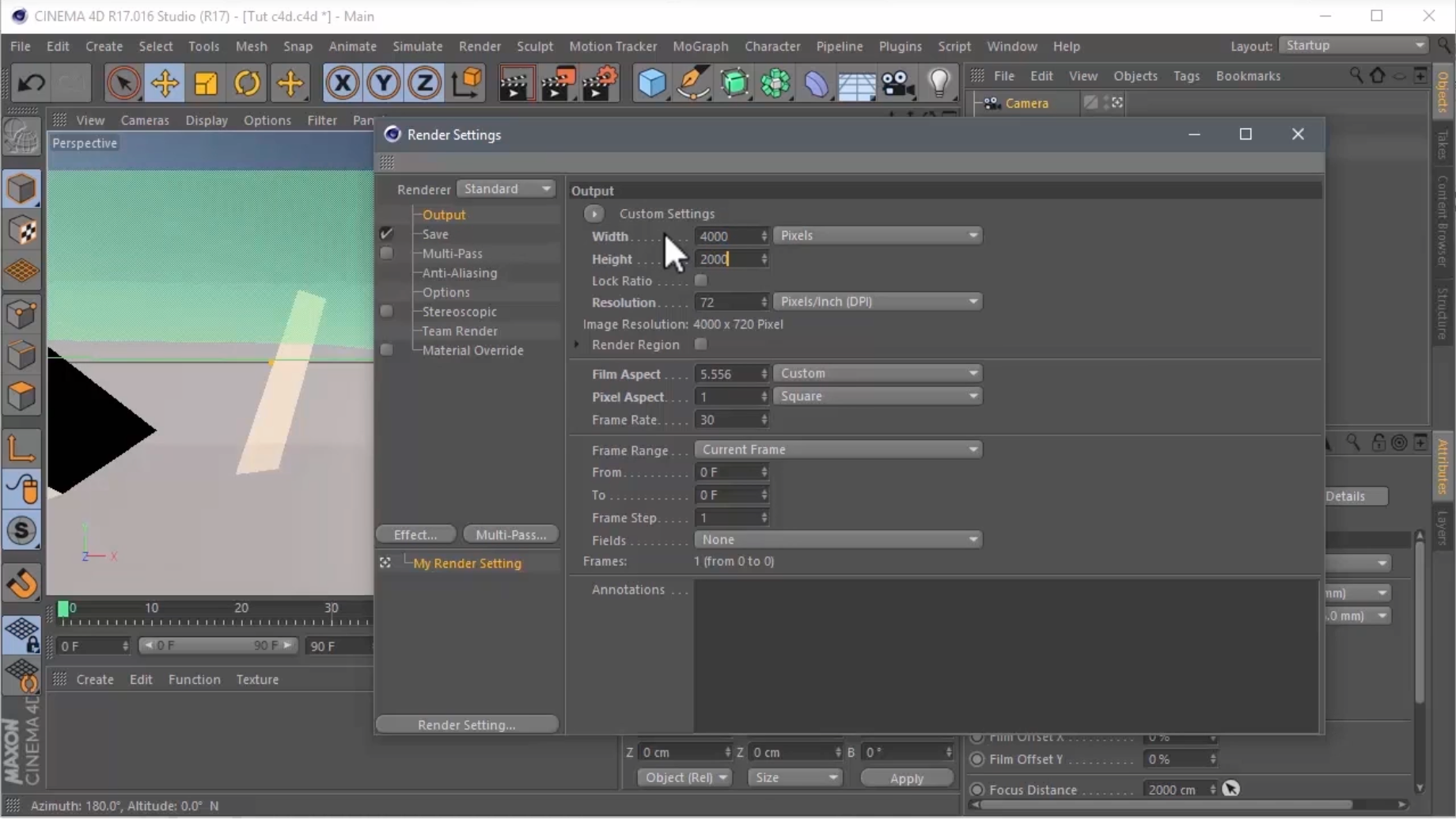Open the Film Aspect Custom dropdown
Viewport: 1456px width, 820px height.
pos(878,374)
